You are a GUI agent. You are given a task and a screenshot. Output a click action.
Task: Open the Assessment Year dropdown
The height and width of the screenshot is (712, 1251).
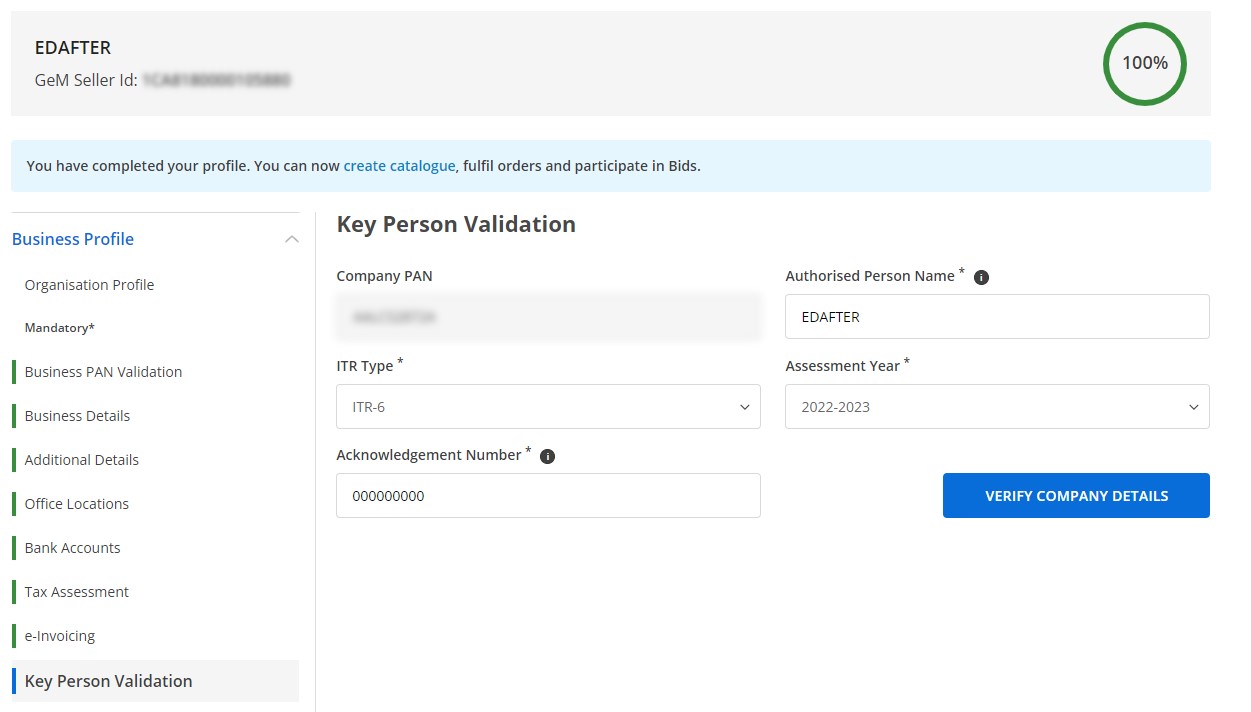[x=997, y=407]
